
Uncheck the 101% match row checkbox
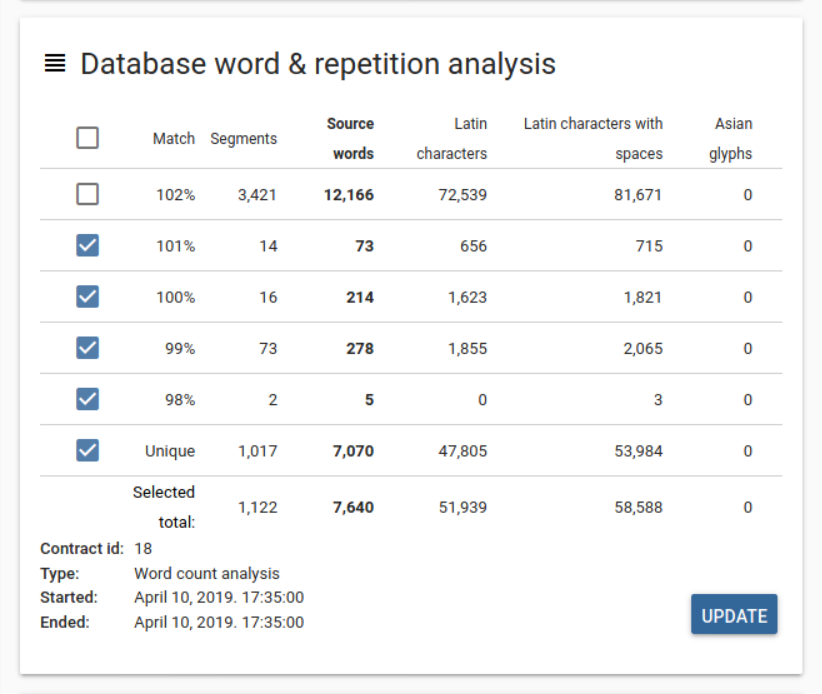(x=88, y=245)
